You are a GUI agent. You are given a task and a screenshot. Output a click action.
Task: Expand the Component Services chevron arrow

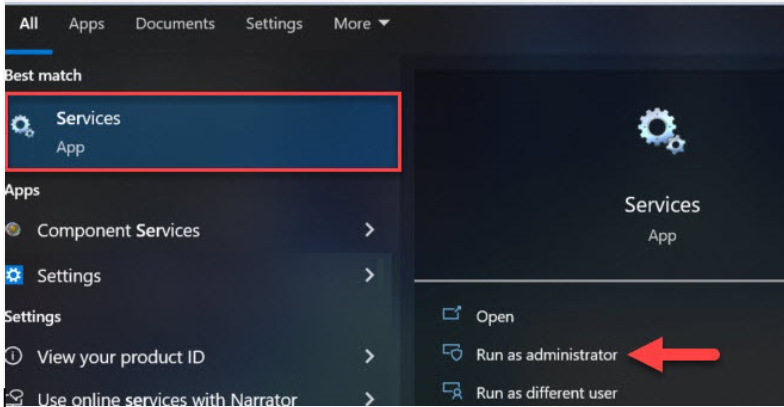pyautogui.click(x=369, y=230)
